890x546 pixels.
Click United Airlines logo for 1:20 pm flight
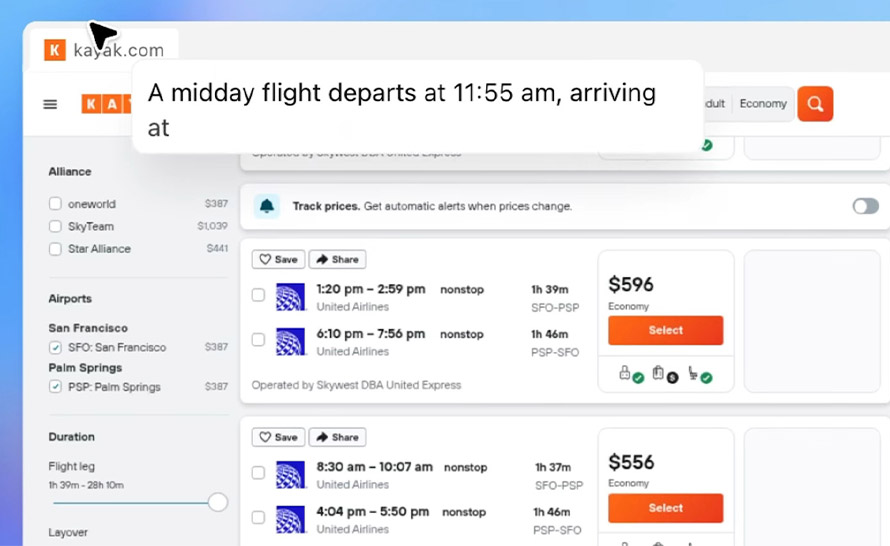[290, 297]
